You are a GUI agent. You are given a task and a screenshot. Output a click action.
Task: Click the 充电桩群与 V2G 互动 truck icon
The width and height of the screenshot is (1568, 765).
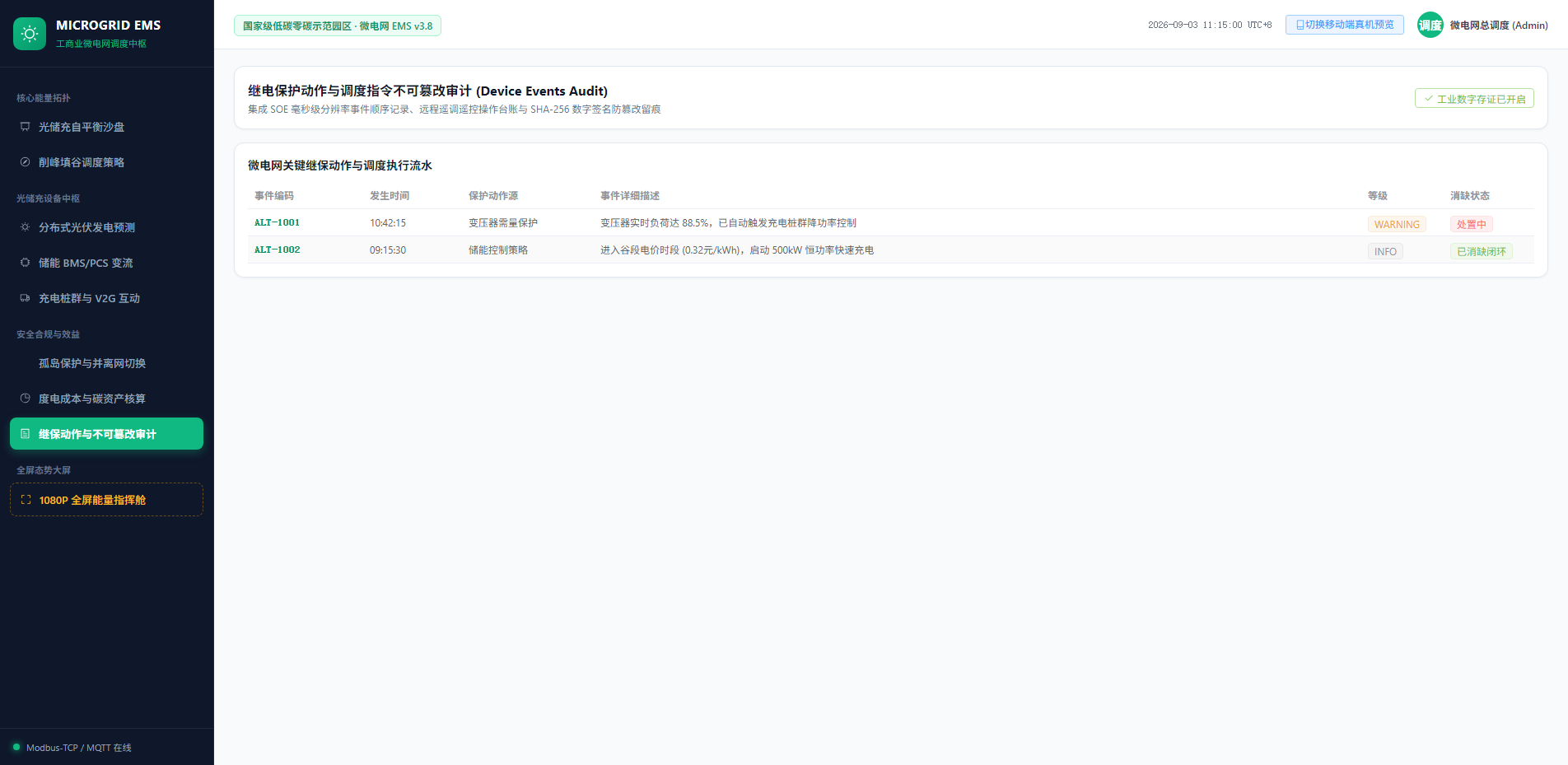pyautogui.click(x=26, y=298)
